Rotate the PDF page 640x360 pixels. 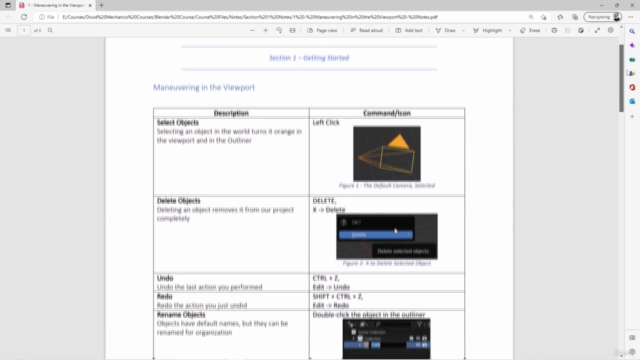coord(279,31)
